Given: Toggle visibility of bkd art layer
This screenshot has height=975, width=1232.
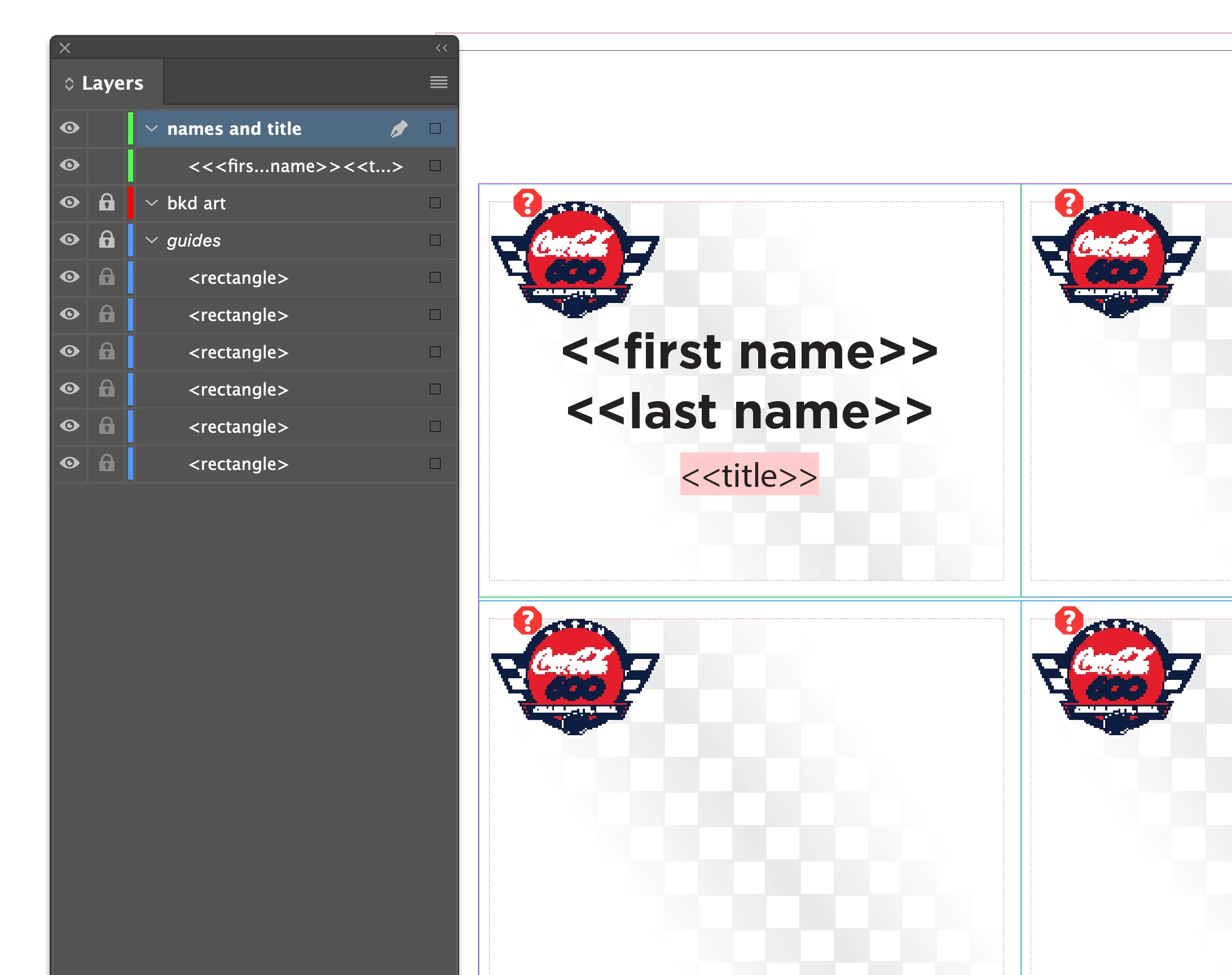Looking at the screenshot, I should coord(69,203).
